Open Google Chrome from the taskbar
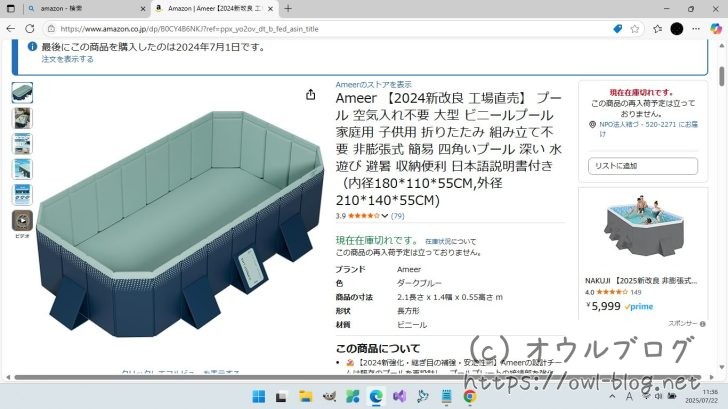This screenshot has width=728, height=409. click(470, 396)
